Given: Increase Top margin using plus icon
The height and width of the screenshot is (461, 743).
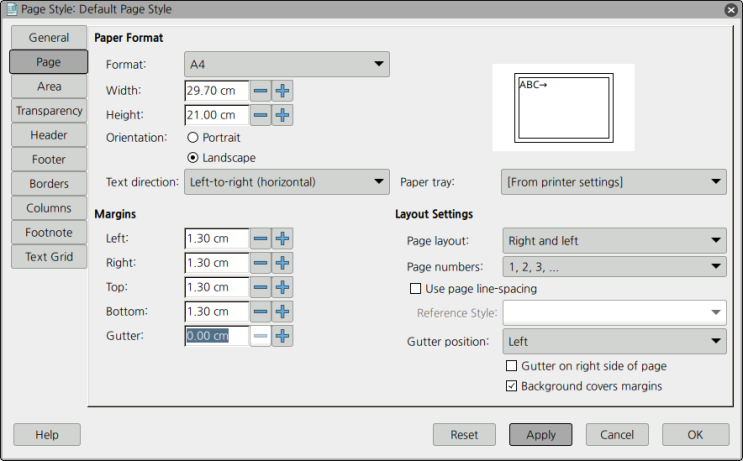Looking at the screenshot, I should (x=283, y=287).
